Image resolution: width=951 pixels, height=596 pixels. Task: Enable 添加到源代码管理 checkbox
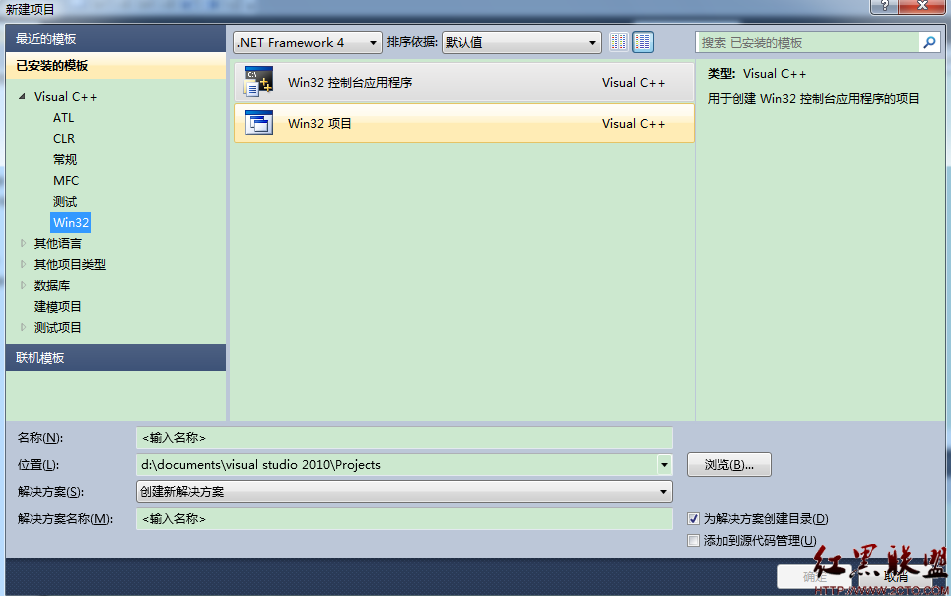coord(693,540)
